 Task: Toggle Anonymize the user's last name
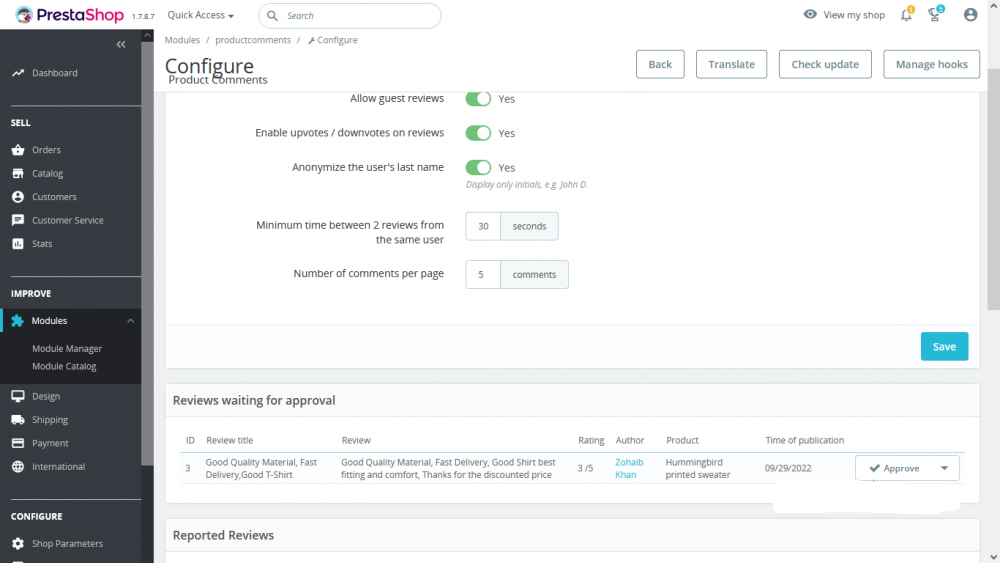point(478,168)
